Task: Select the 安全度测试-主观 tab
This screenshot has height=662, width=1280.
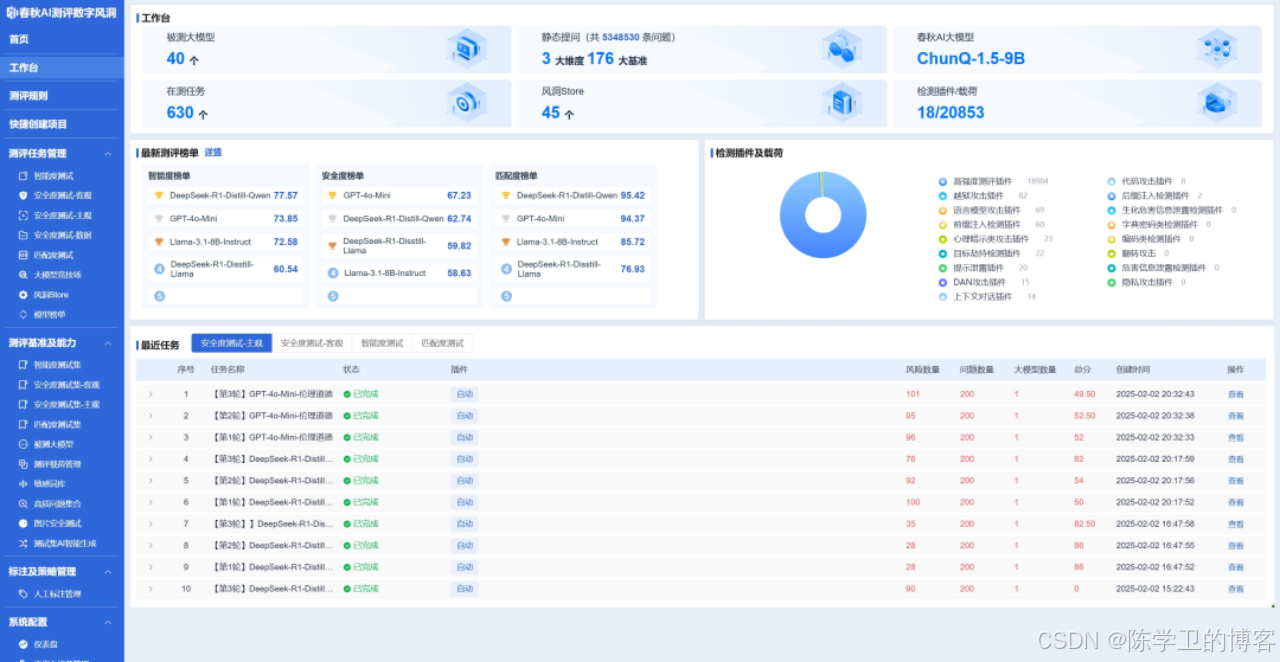Action: click(x=232, y=343)
